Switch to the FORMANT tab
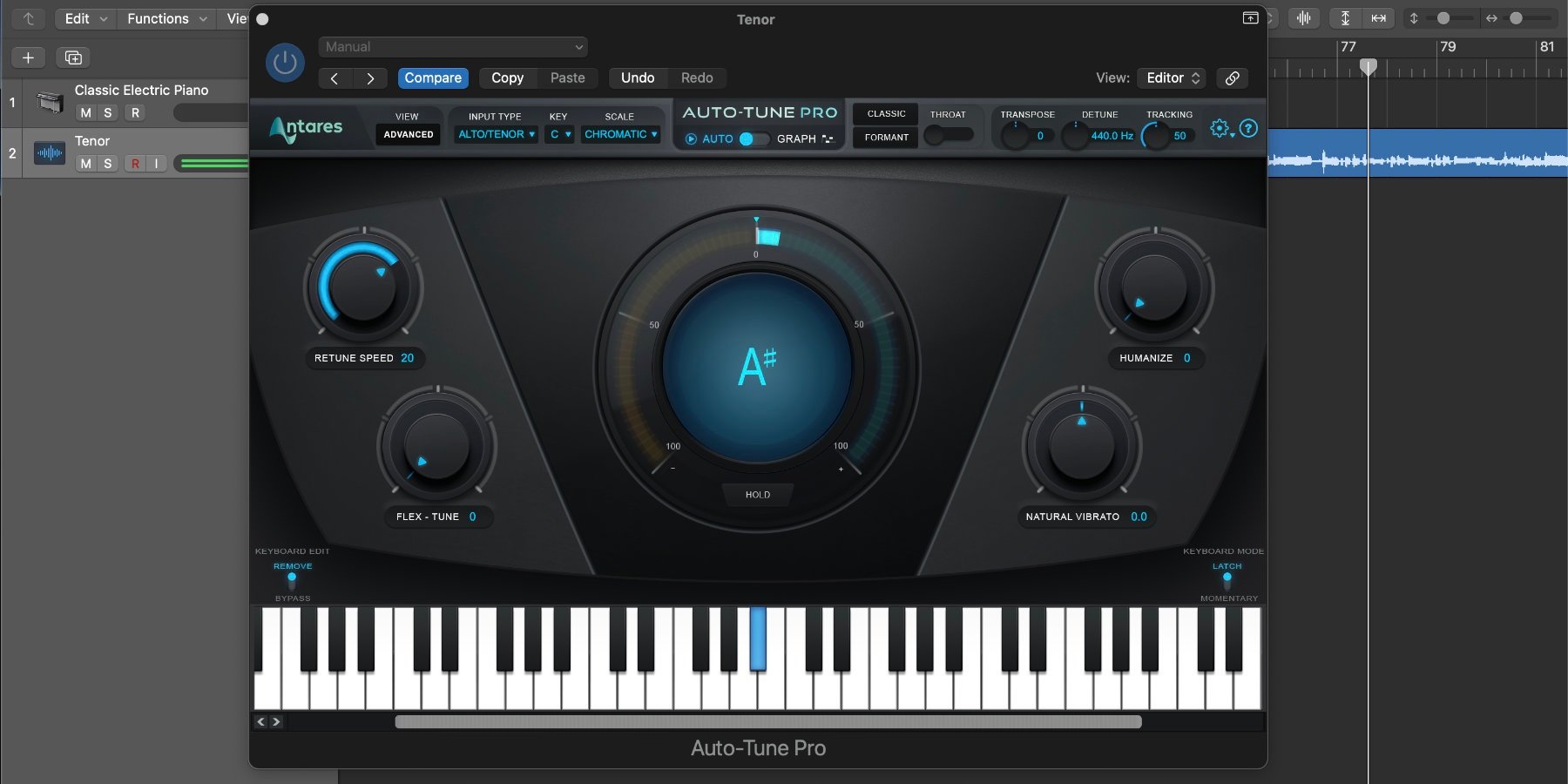The height and width of the screenshot is (784, 1568). (885, 137)
